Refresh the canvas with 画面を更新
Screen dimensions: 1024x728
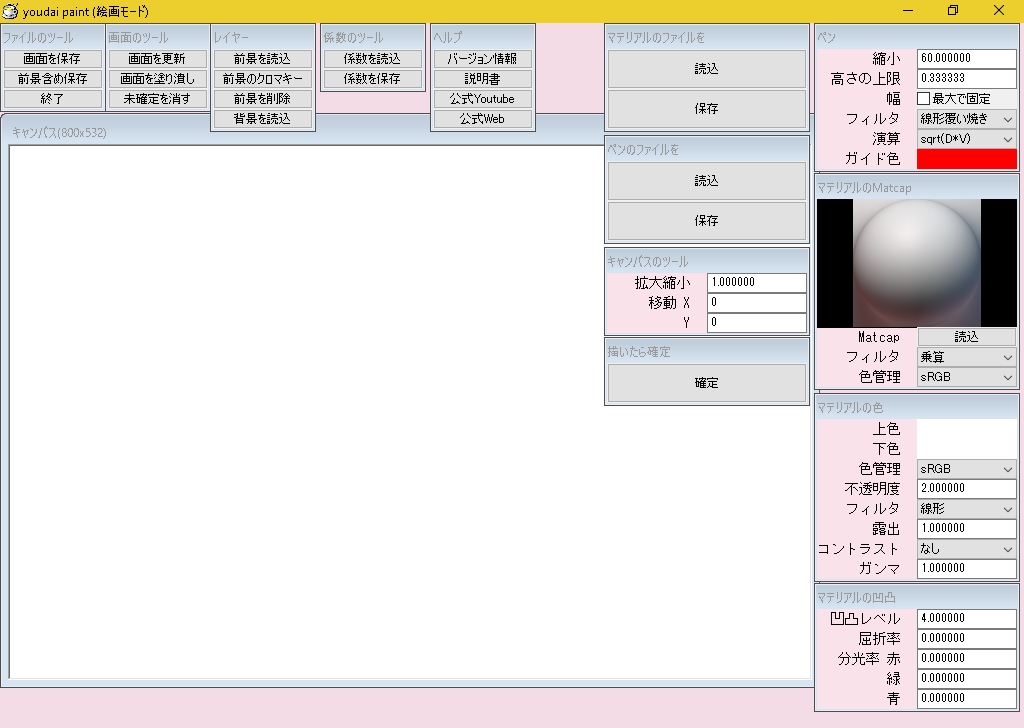point(157,58)
